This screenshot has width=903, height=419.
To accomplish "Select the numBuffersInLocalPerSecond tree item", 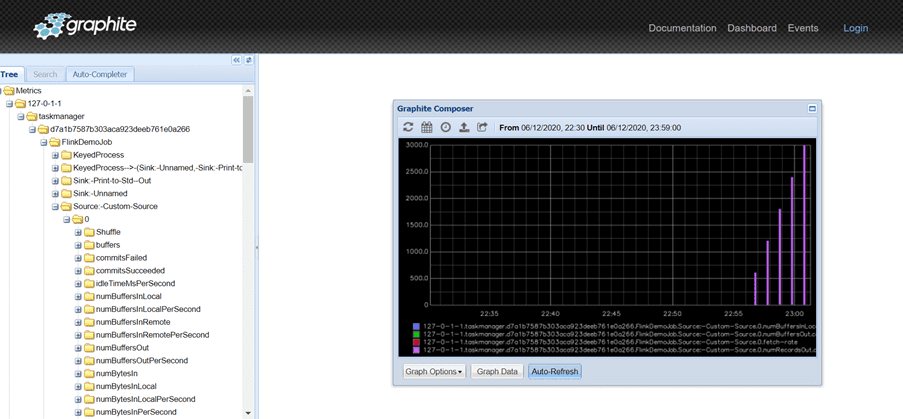I will tap(148, 309).
